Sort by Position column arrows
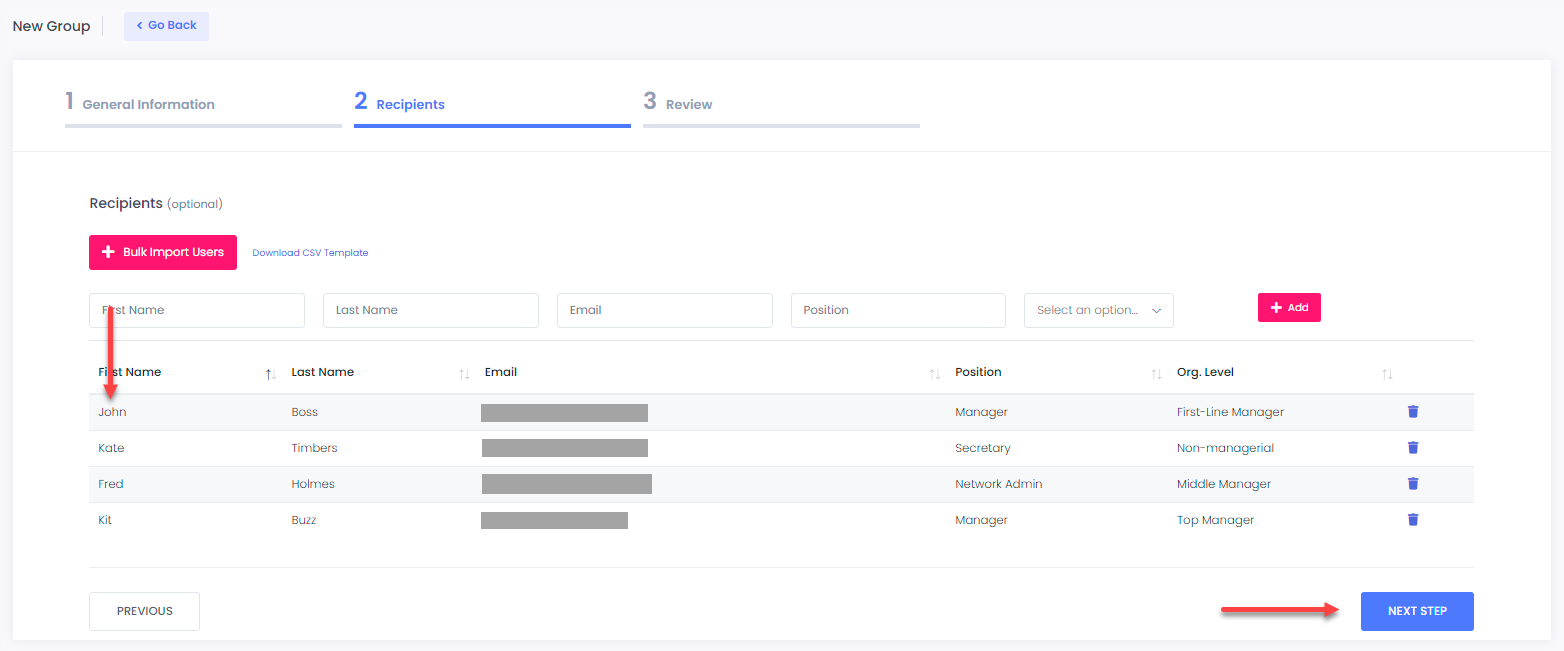1564x651 pixels. click(1156, 374)
